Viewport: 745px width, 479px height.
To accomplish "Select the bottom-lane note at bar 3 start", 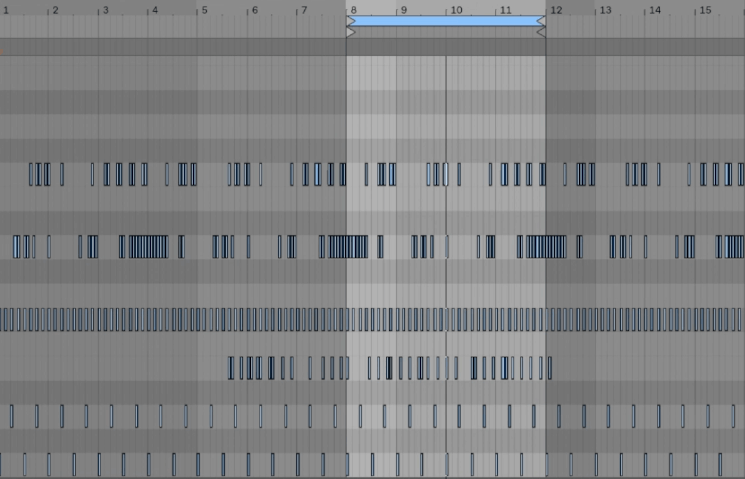I will (99, 464).
